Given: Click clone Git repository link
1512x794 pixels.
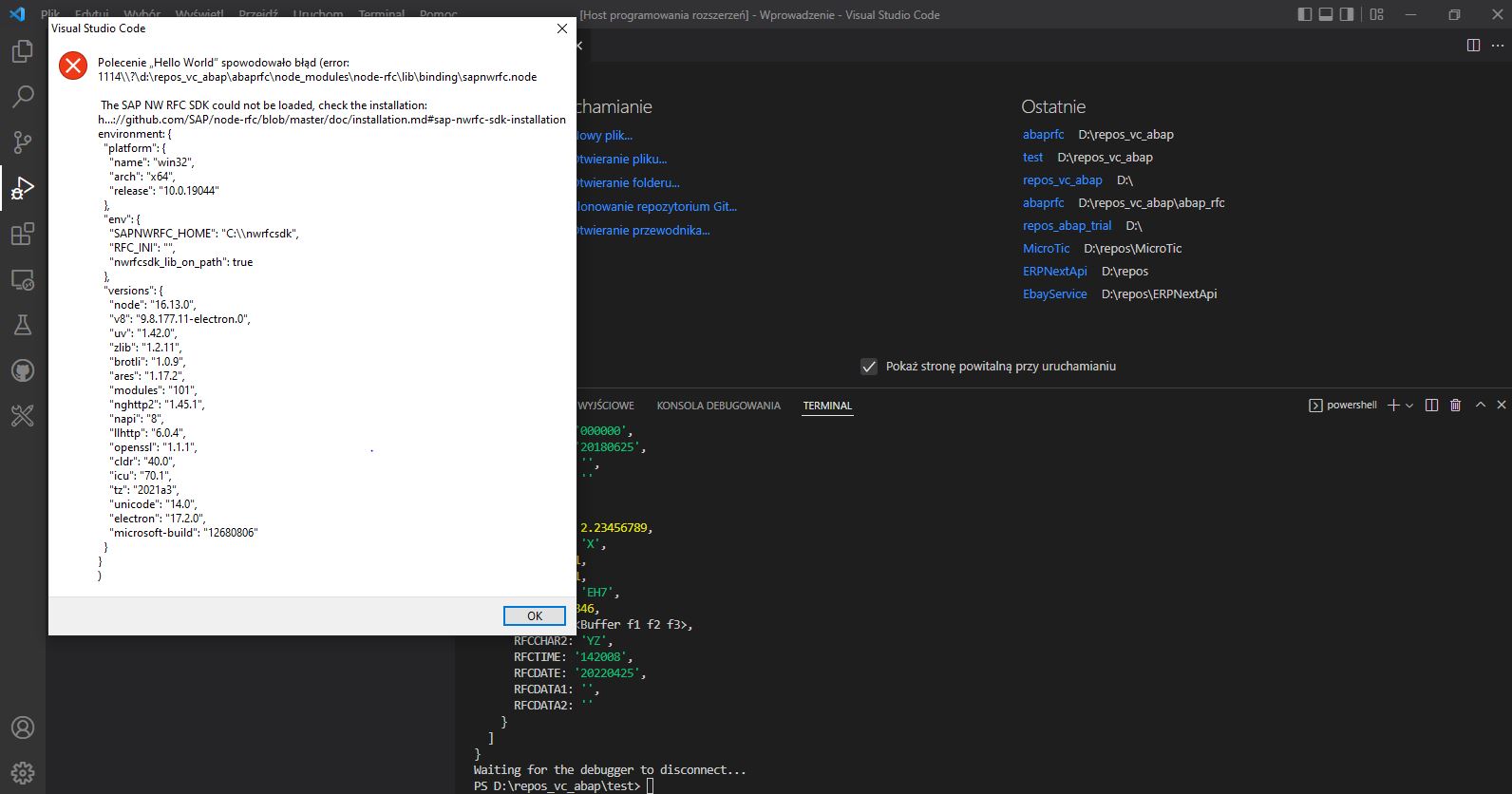Looking at the screenshot, I should coord(656,207).
